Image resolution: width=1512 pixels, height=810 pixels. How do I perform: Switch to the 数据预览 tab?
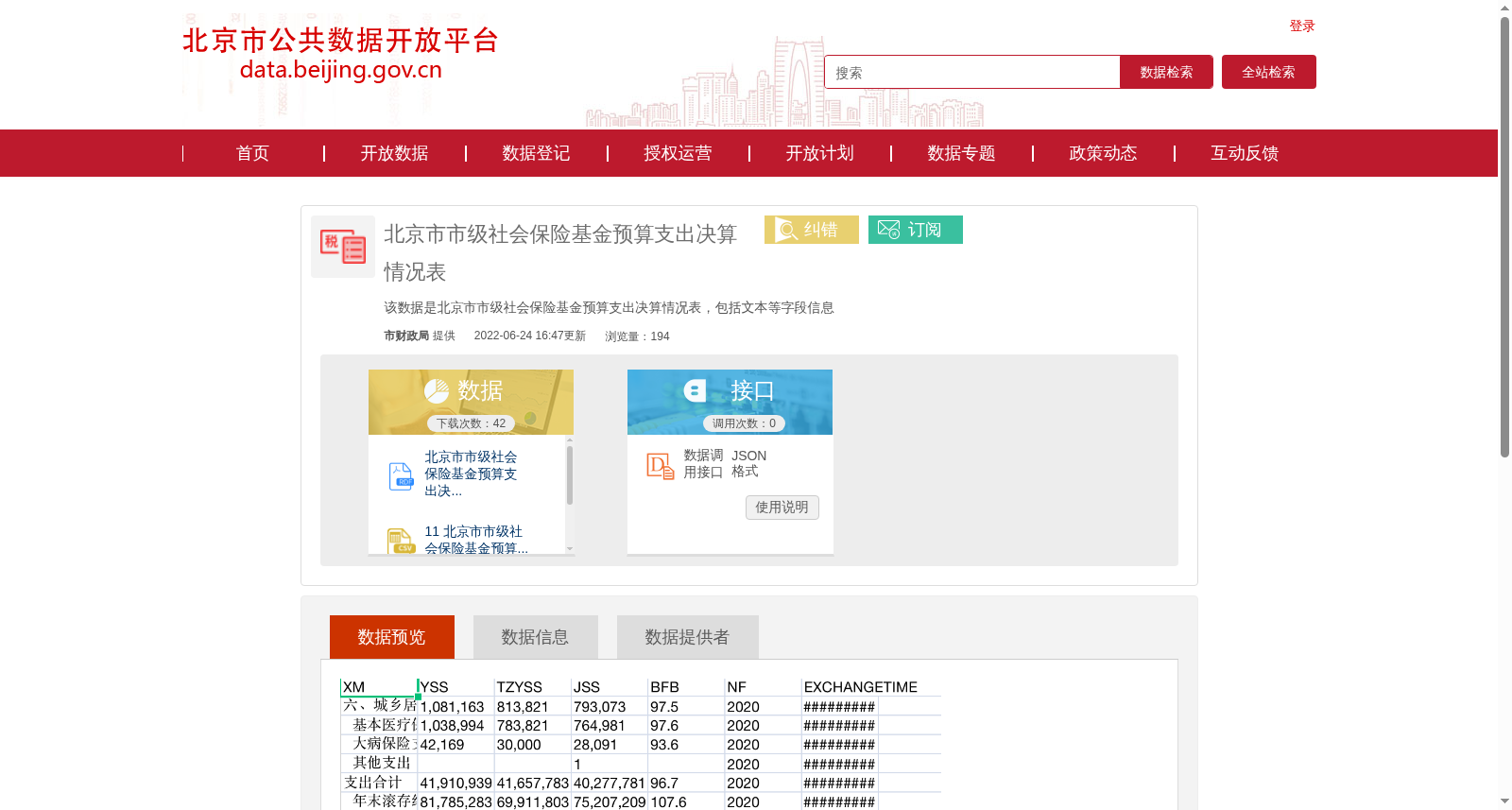[392, 637]
